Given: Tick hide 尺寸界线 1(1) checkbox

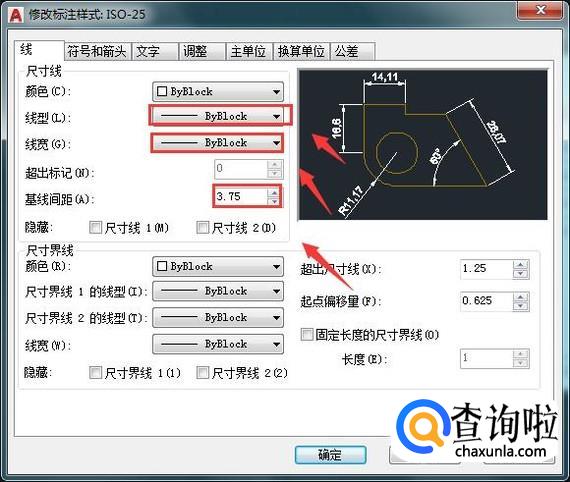Looking at the screenshot, I should click(x=95, y=372).
